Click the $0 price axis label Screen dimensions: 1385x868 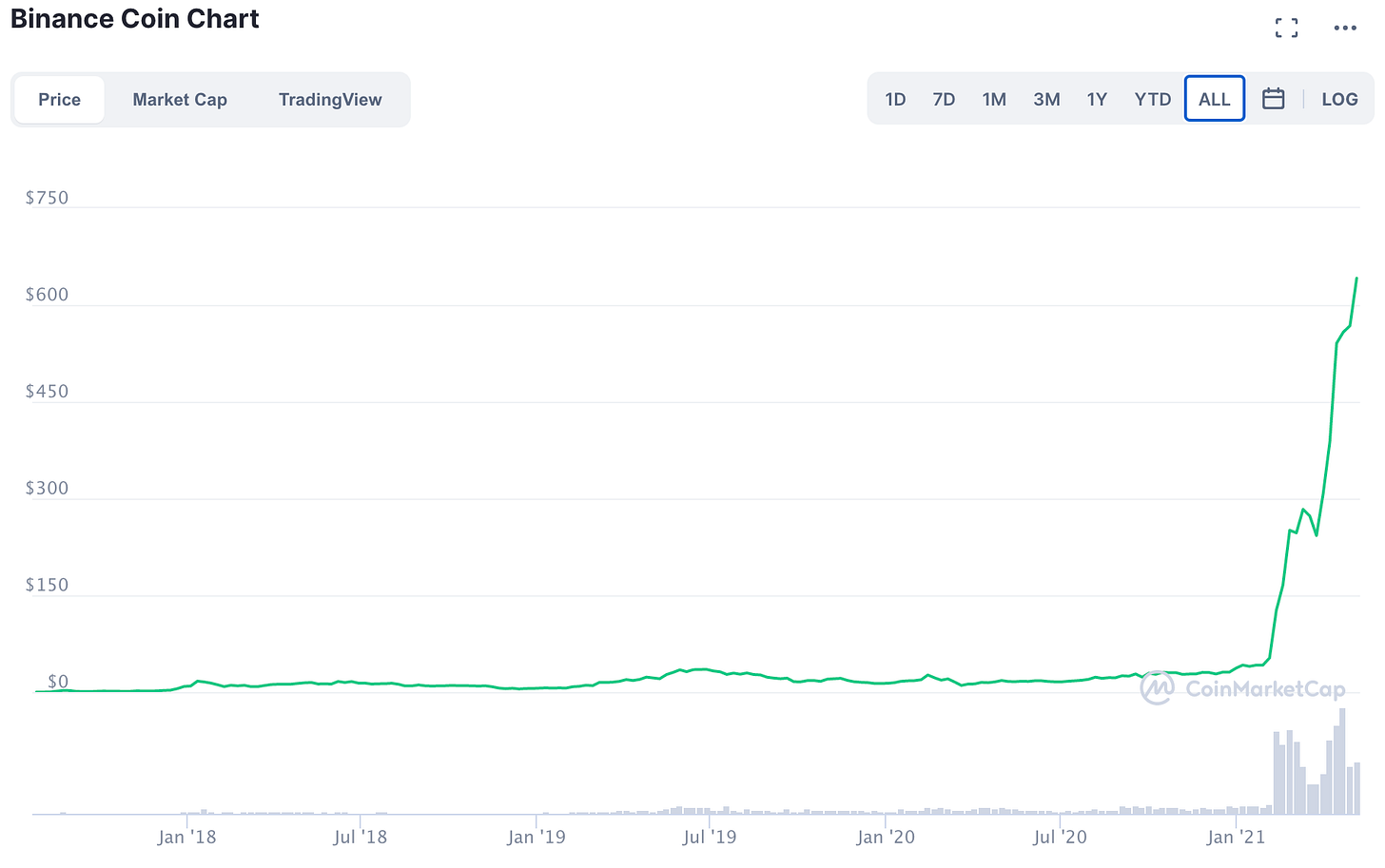coord(58,682)
